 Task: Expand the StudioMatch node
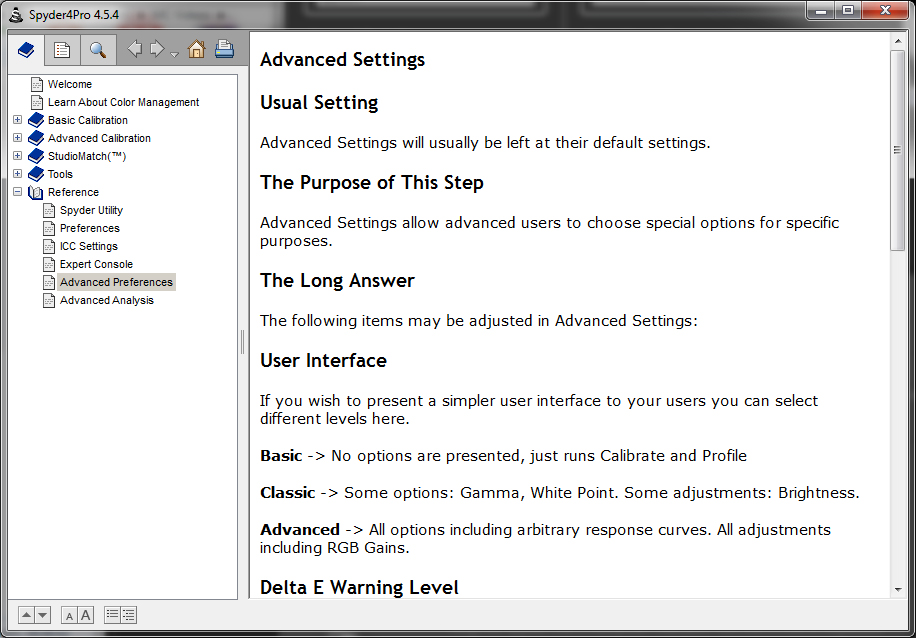click(x=18, y=156)
